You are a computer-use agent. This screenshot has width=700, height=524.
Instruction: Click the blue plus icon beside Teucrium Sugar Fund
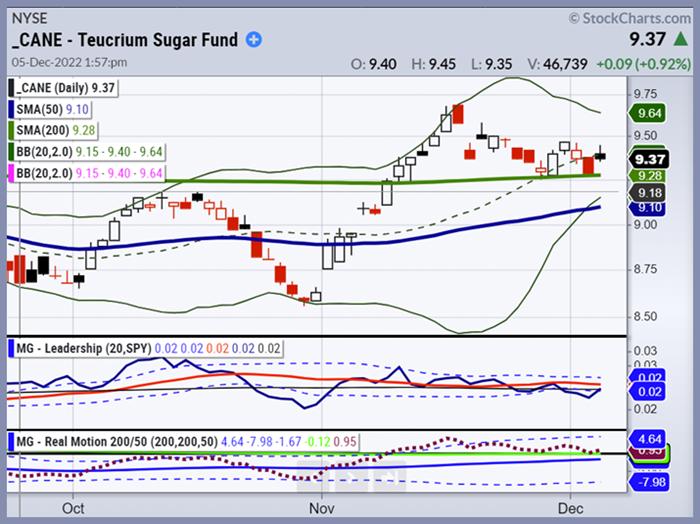254,40
